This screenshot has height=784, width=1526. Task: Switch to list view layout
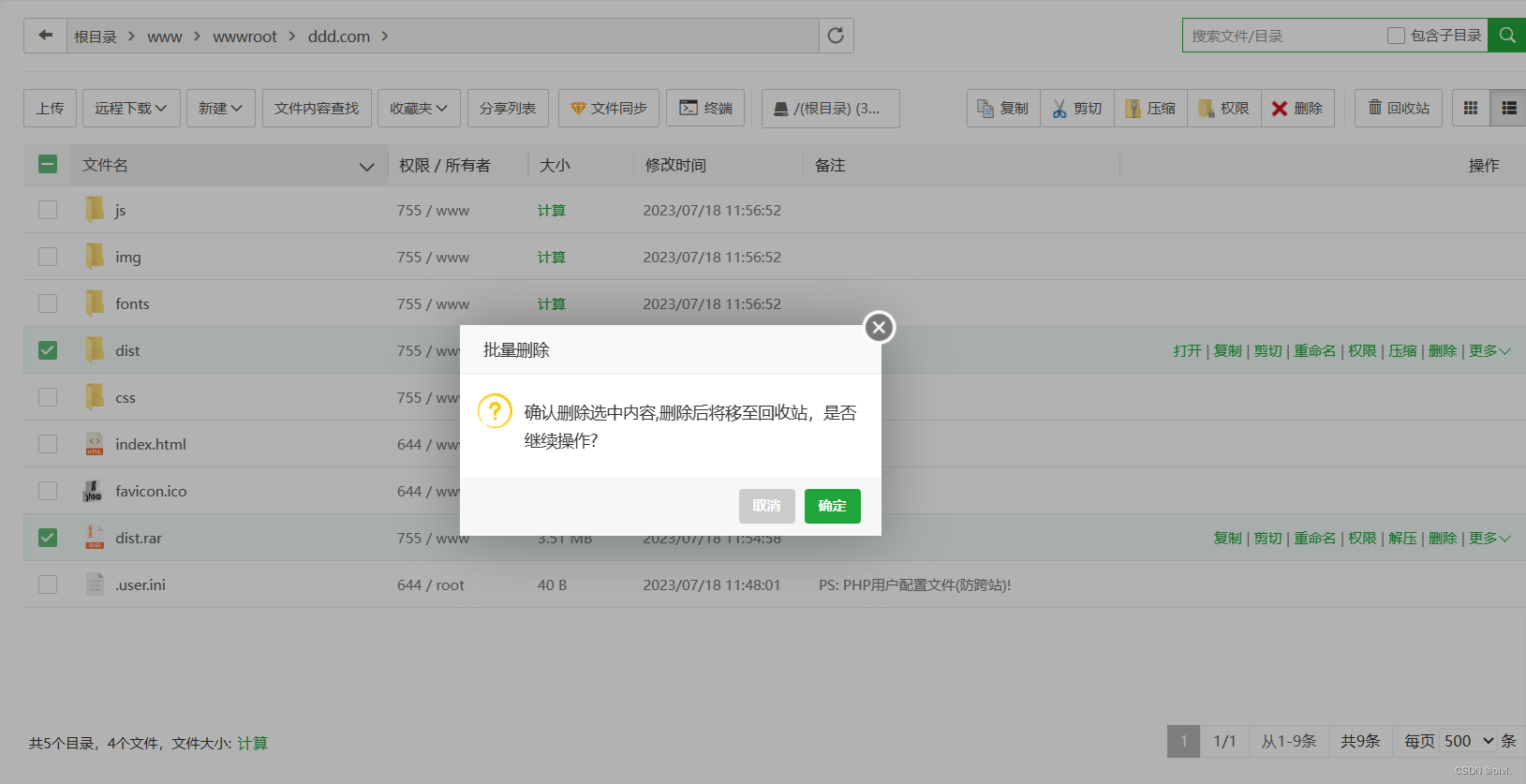pyautogui.click(x=1508, y=109)
